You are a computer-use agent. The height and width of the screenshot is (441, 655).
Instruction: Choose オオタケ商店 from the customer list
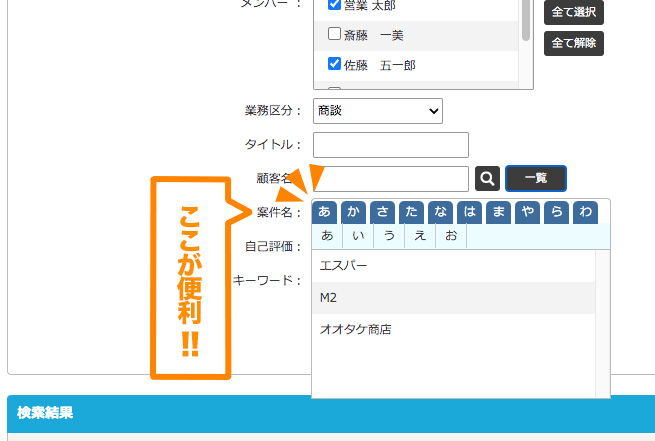coord(454,329)
